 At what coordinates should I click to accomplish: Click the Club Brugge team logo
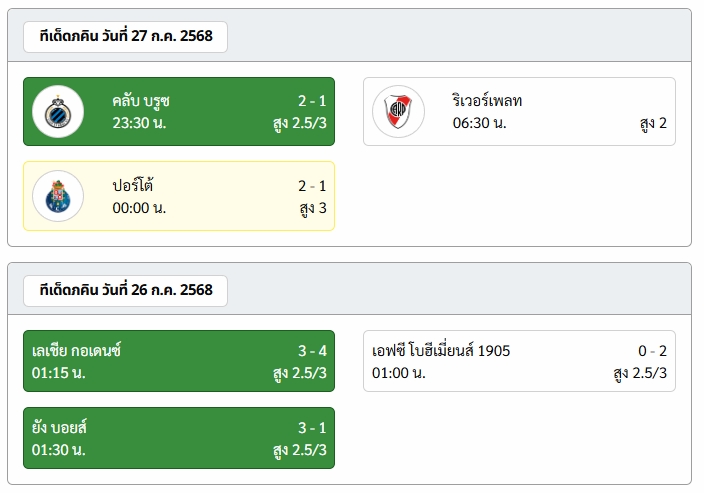point(58,111)
